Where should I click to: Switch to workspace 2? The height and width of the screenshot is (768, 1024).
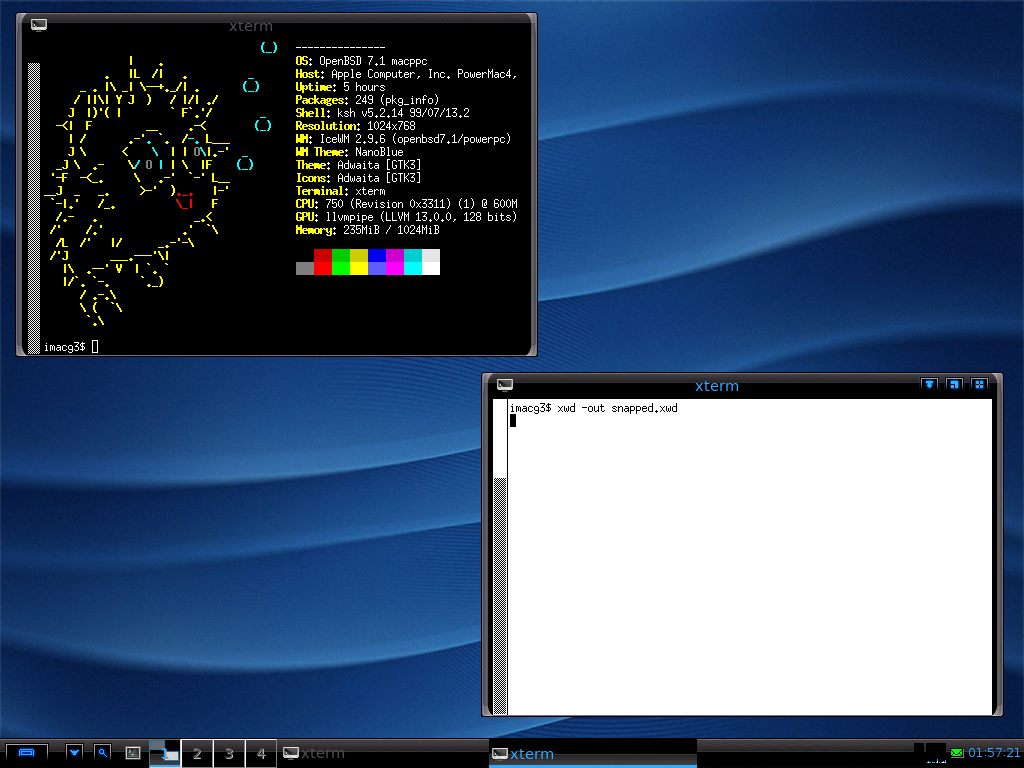coord(197,753)
